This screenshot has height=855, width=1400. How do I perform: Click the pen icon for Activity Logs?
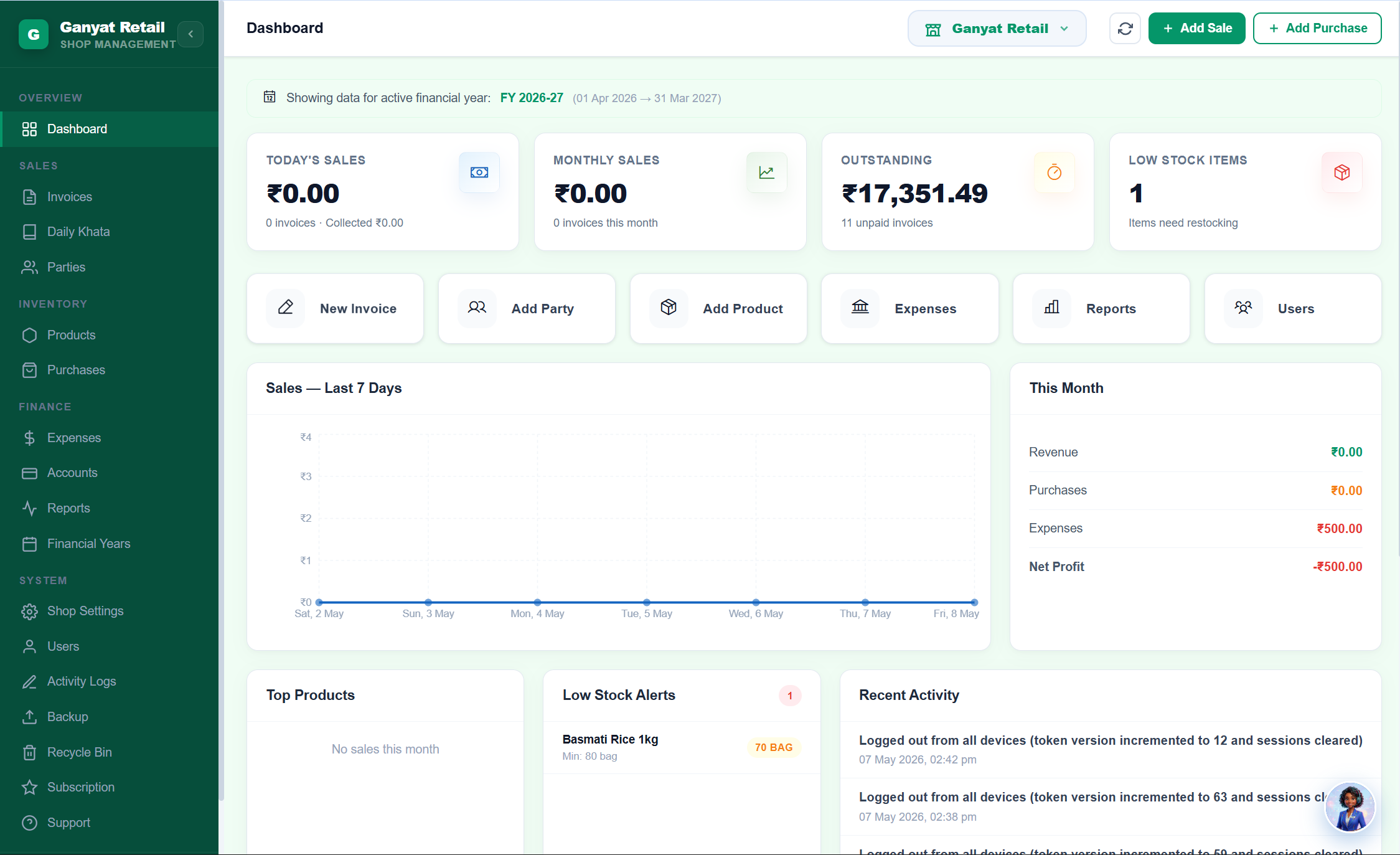[x=29, y=682]
